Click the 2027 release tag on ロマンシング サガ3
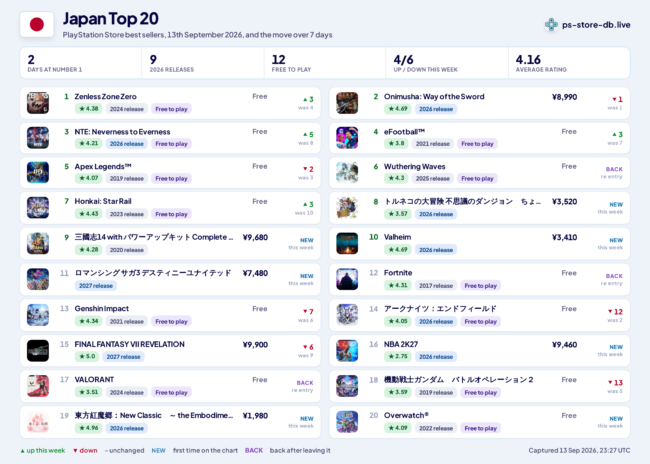The image size is (650, 464). (x=96, y=286)
